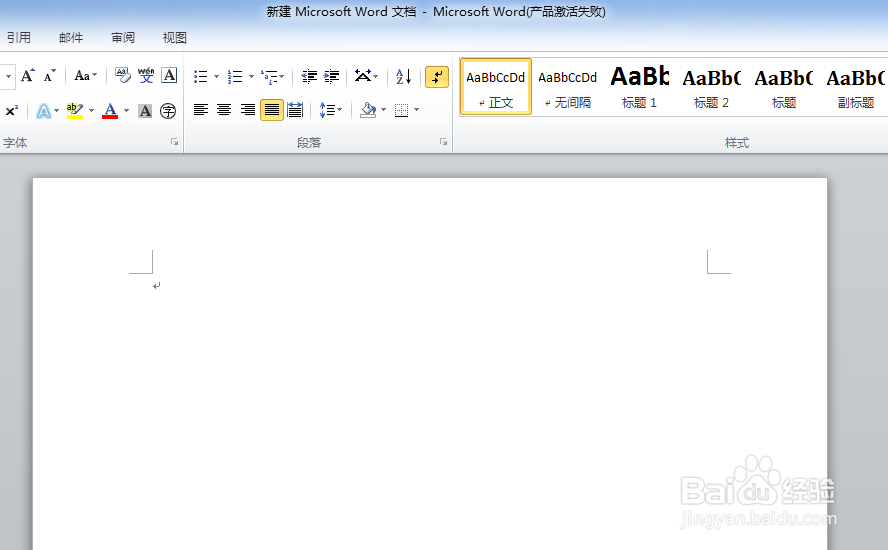
Task: Click the Grow Font icon
Action: pos(27,76)
